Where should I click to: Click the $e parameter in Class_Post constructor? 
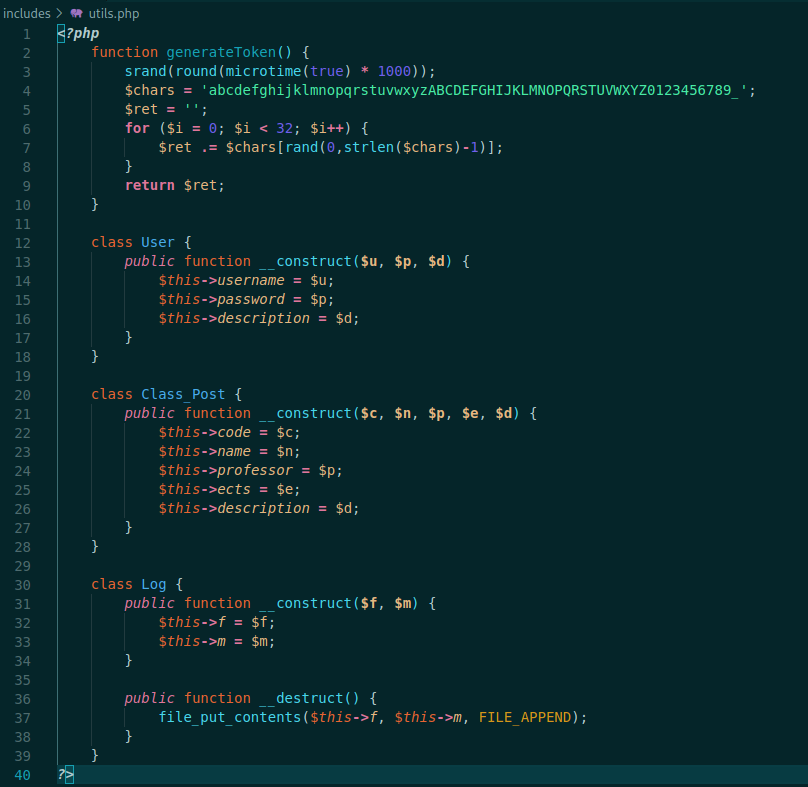pos(470,413)
